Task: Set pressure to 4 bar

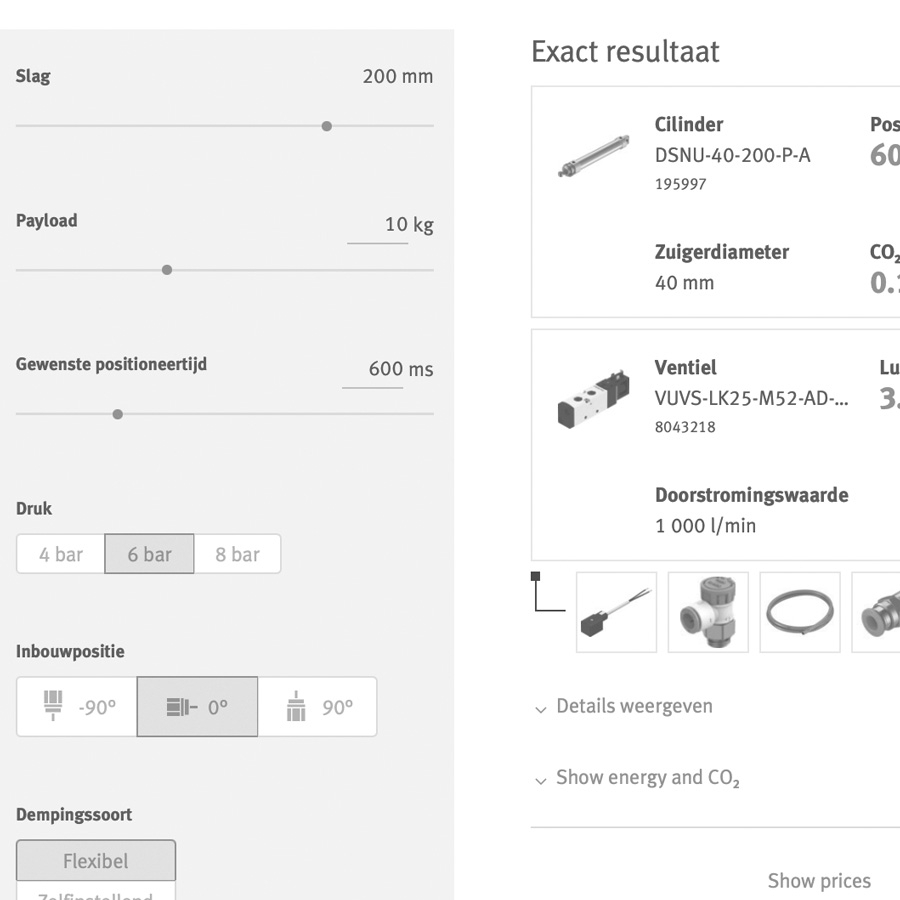Action: point(61,554)
